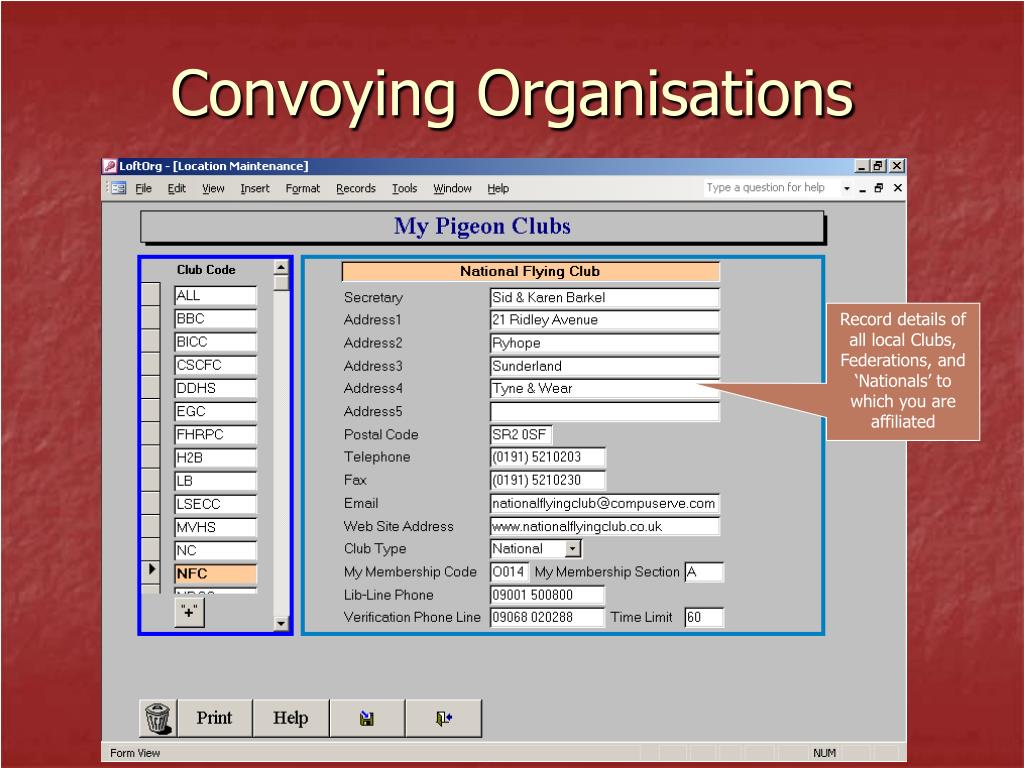
Task: Minimize the inner form window
Action: tap(862, 188)
